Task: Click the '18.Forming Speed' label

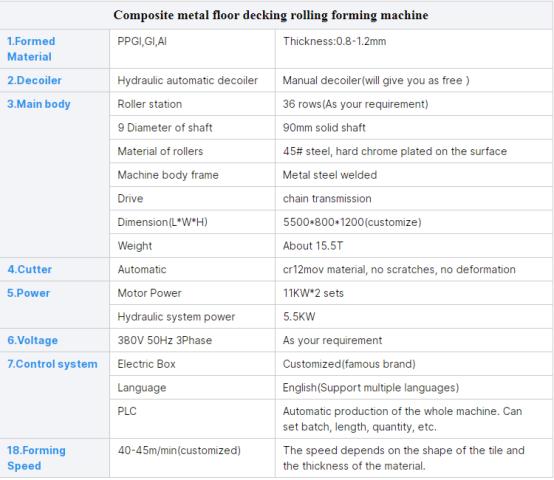Action: pos(36,458)
